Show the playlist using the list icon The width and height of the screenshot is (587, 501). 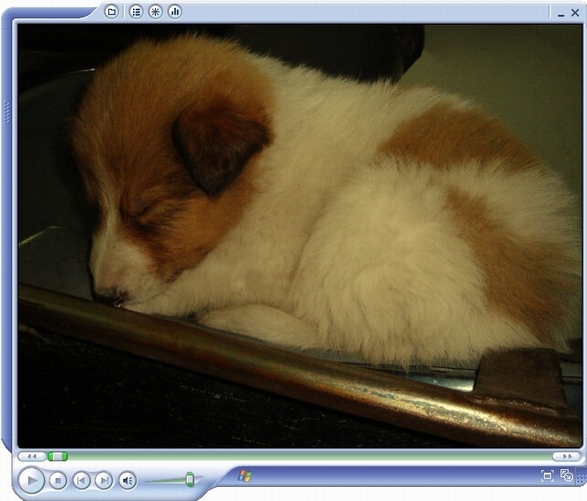tap(136, 12)
